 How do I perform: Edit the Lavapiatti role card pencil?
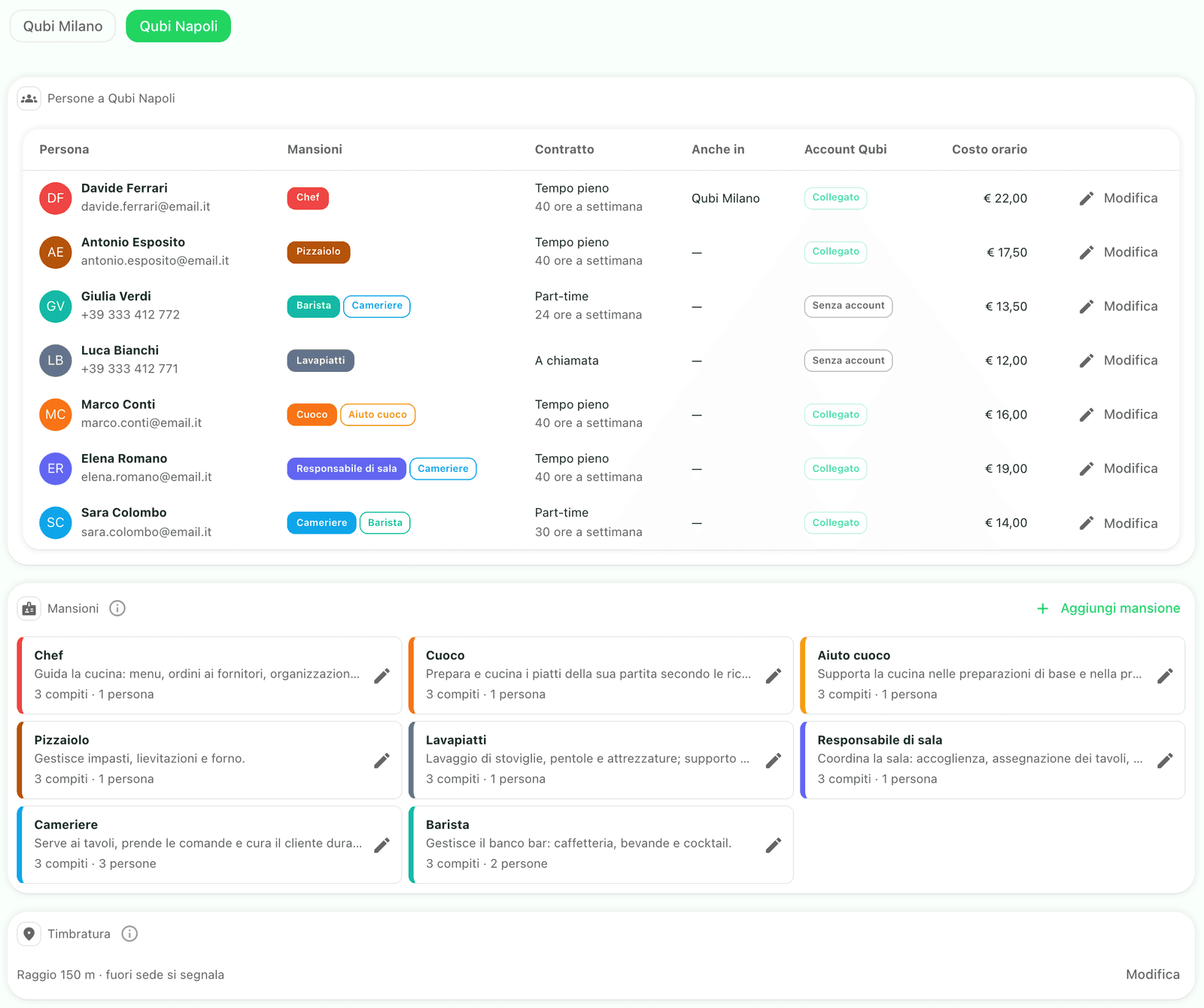coord(774,760)
